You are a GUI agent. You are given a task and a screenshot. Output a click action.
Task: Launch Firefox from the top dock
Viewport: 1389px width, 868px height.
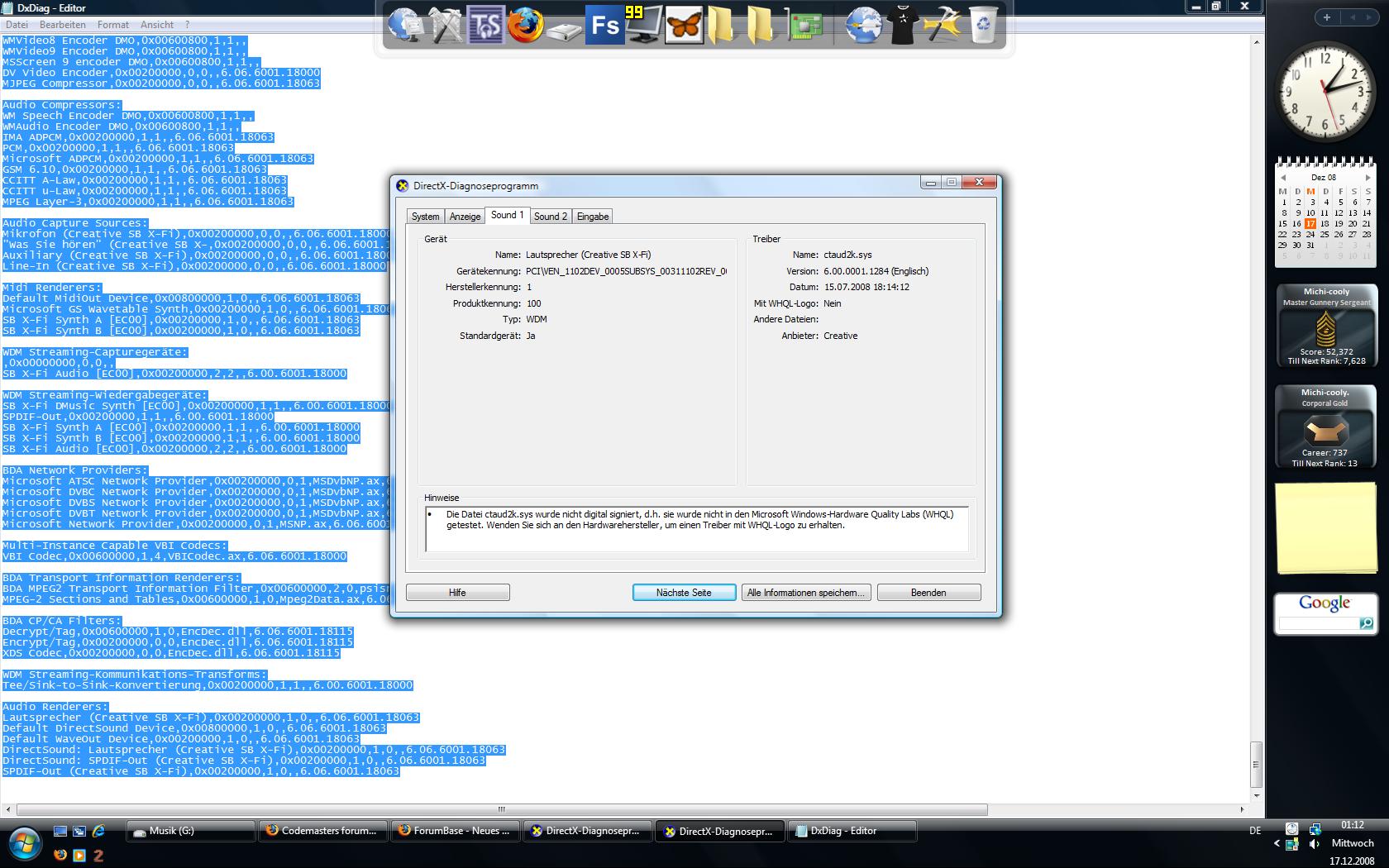click(x=525, y=25)
